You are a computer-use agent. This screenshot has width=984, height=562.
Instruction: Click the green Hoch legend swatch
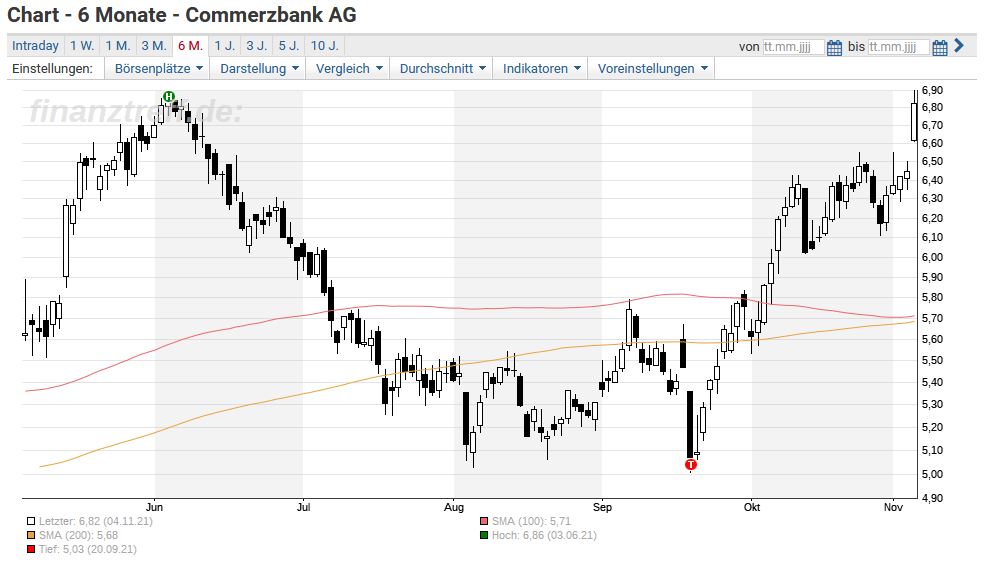coord(484,535)
